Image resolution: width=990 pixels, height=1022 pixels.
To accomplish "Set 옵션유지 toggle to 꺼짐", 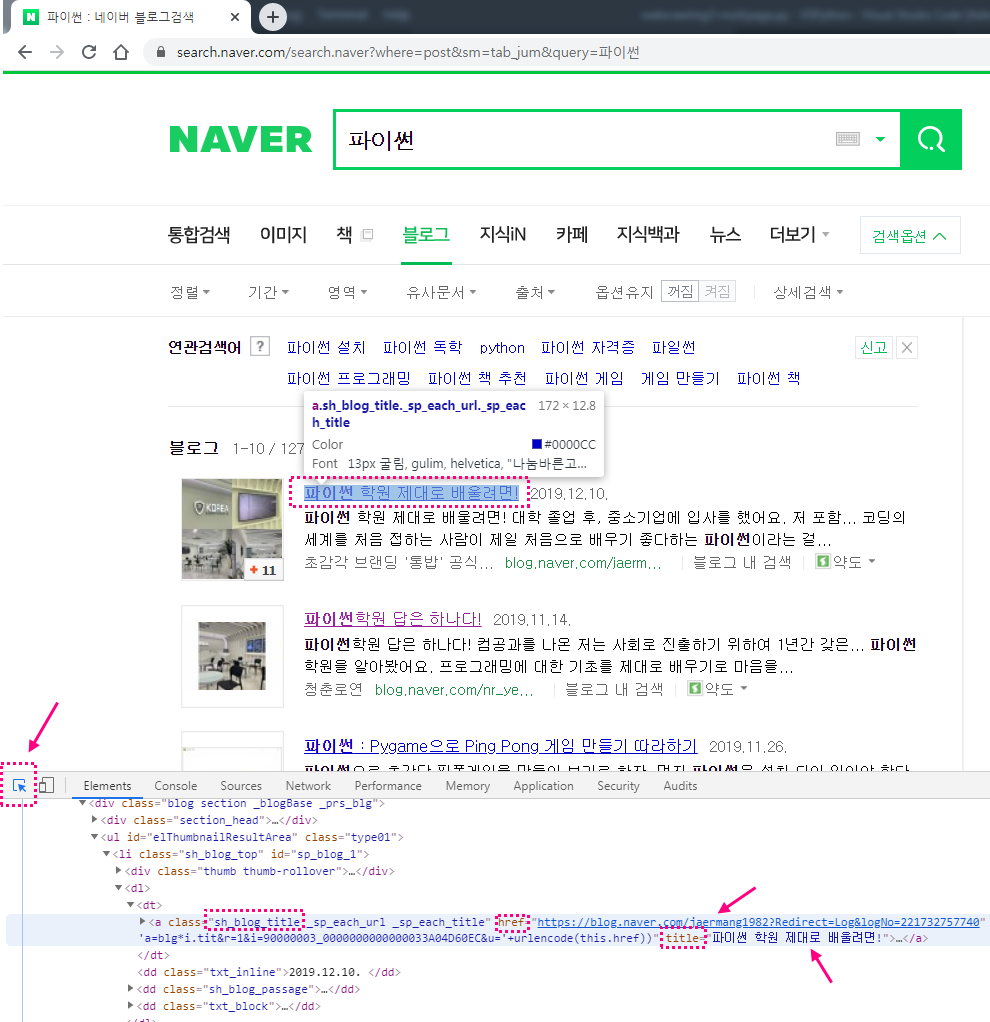I will click(680, 291).
